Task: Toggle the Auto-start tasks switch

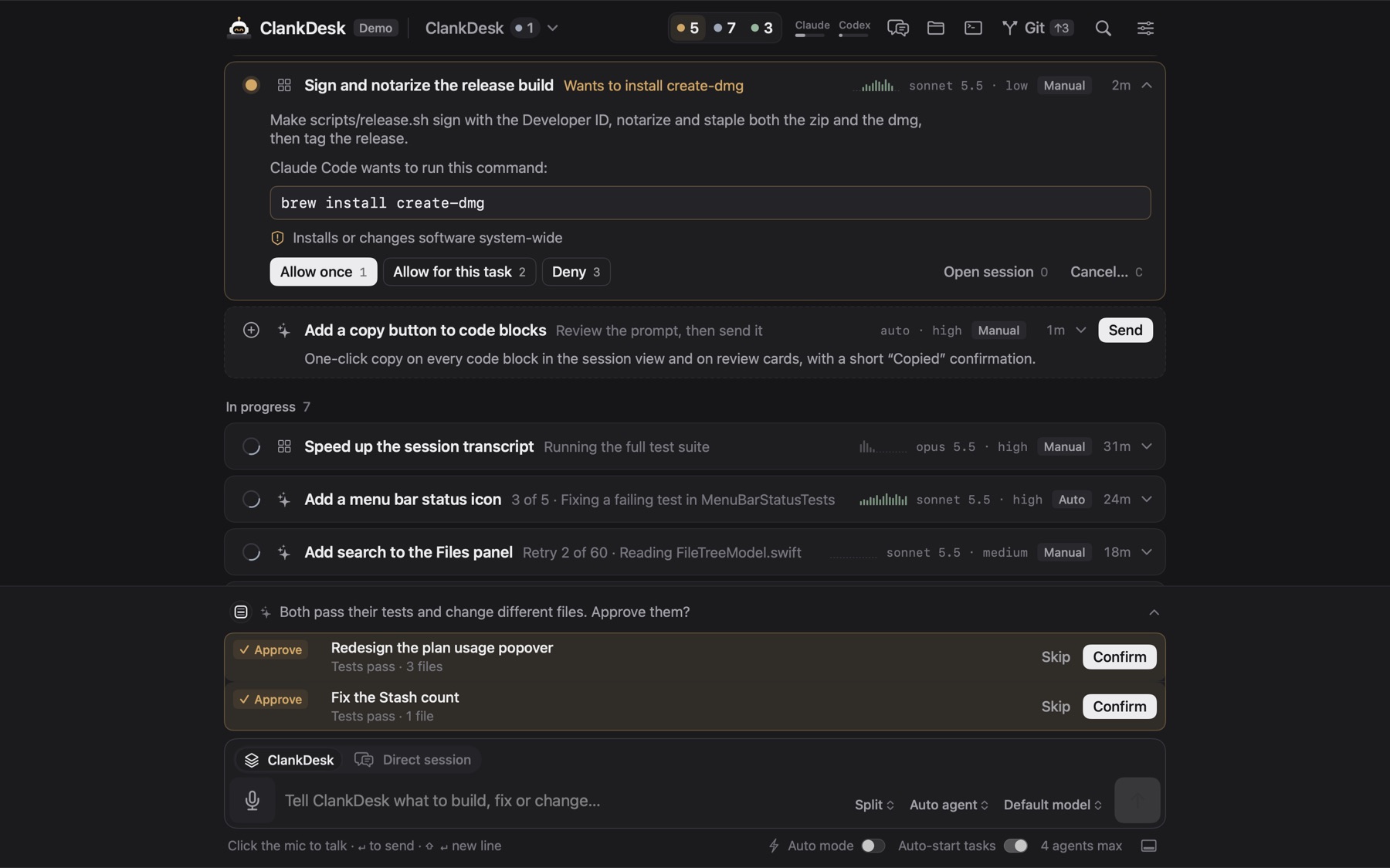Action: click(1015, 846)
